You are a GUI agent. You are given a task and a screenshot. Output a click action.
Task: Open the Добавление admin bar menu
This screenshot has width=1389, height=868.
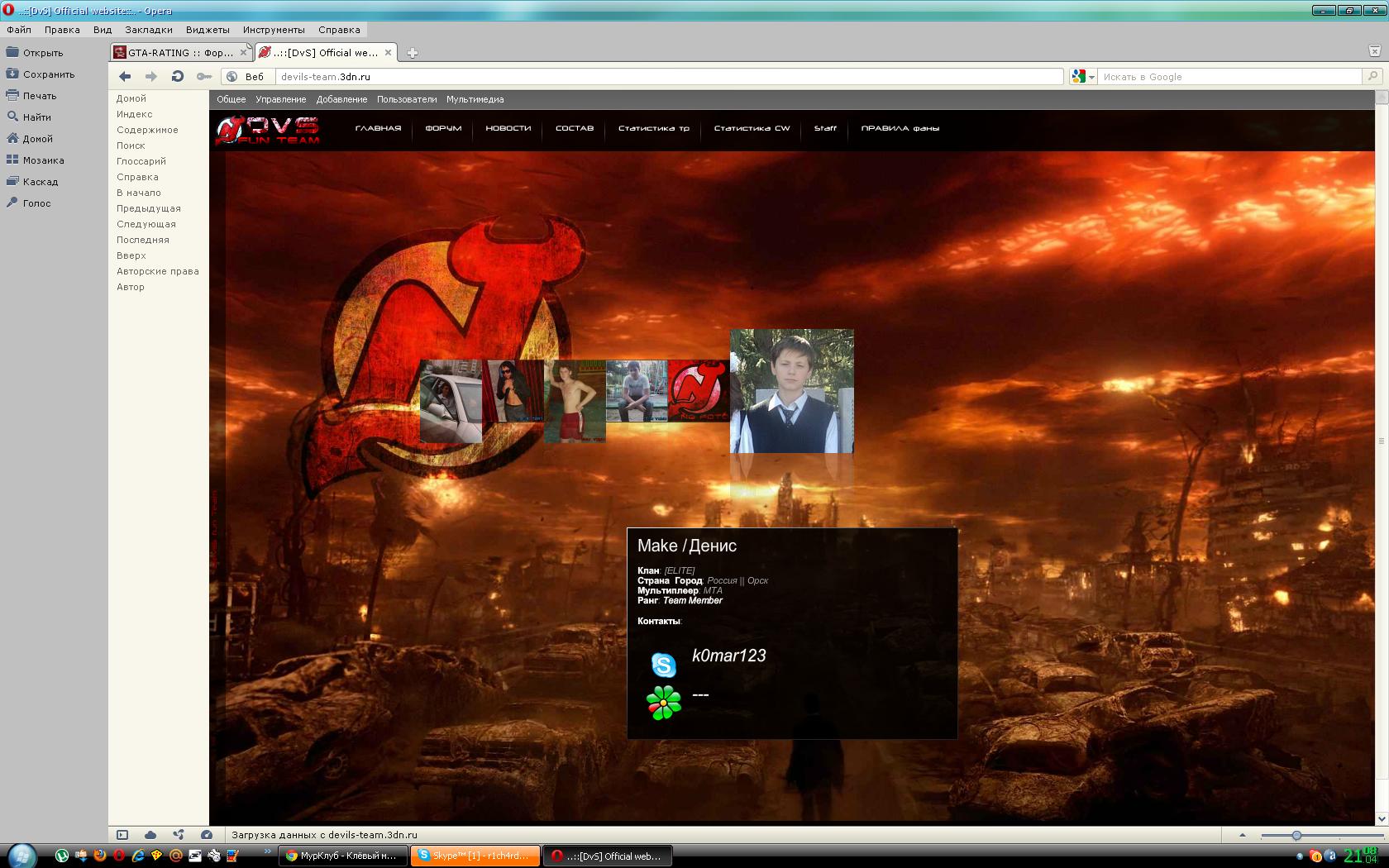pos(341,99)
